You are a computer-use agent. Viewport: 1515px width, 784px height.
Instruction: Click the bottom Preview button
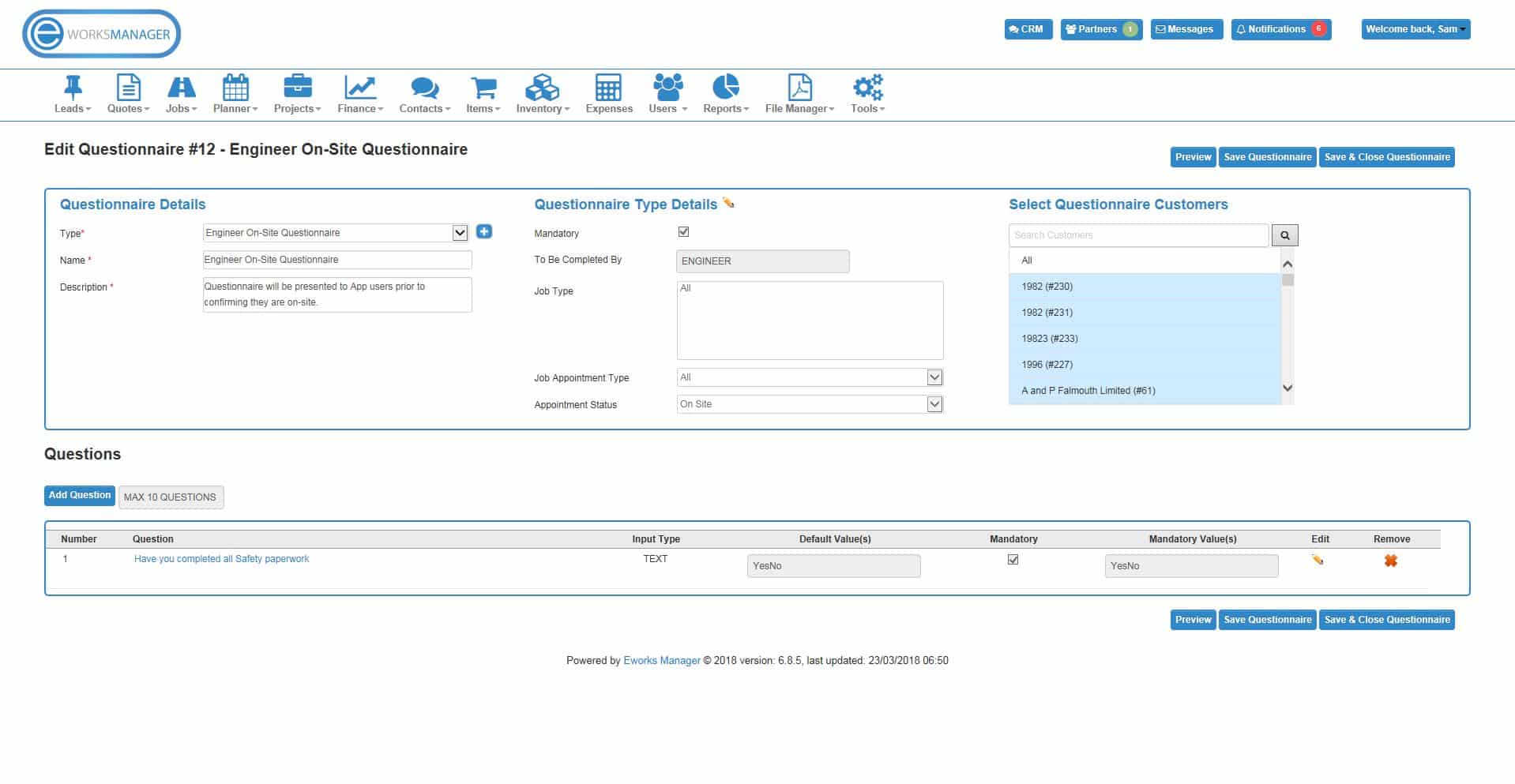(x=1193, y=620)
